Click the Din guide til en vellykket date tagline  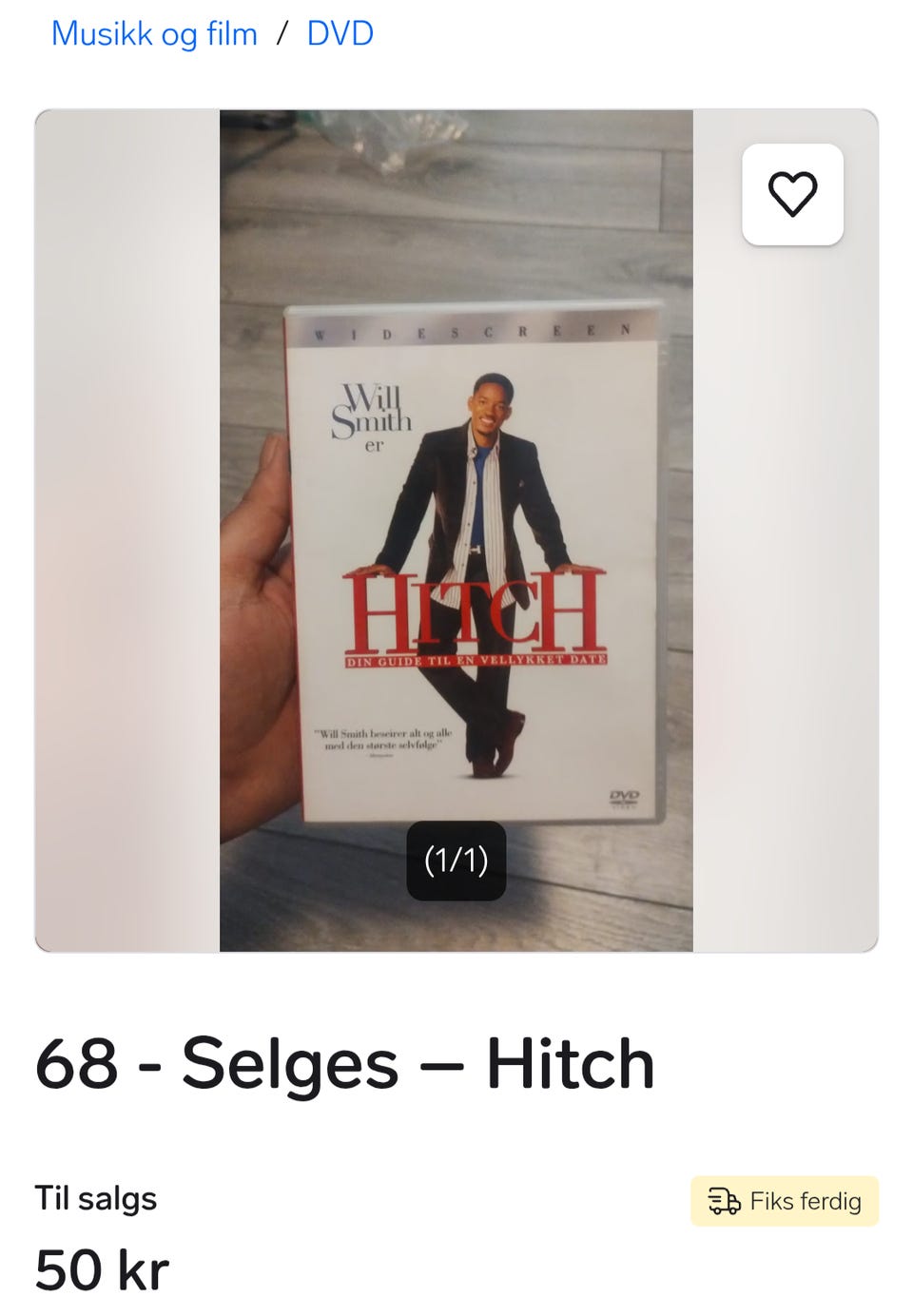click(x=476, y=660)
